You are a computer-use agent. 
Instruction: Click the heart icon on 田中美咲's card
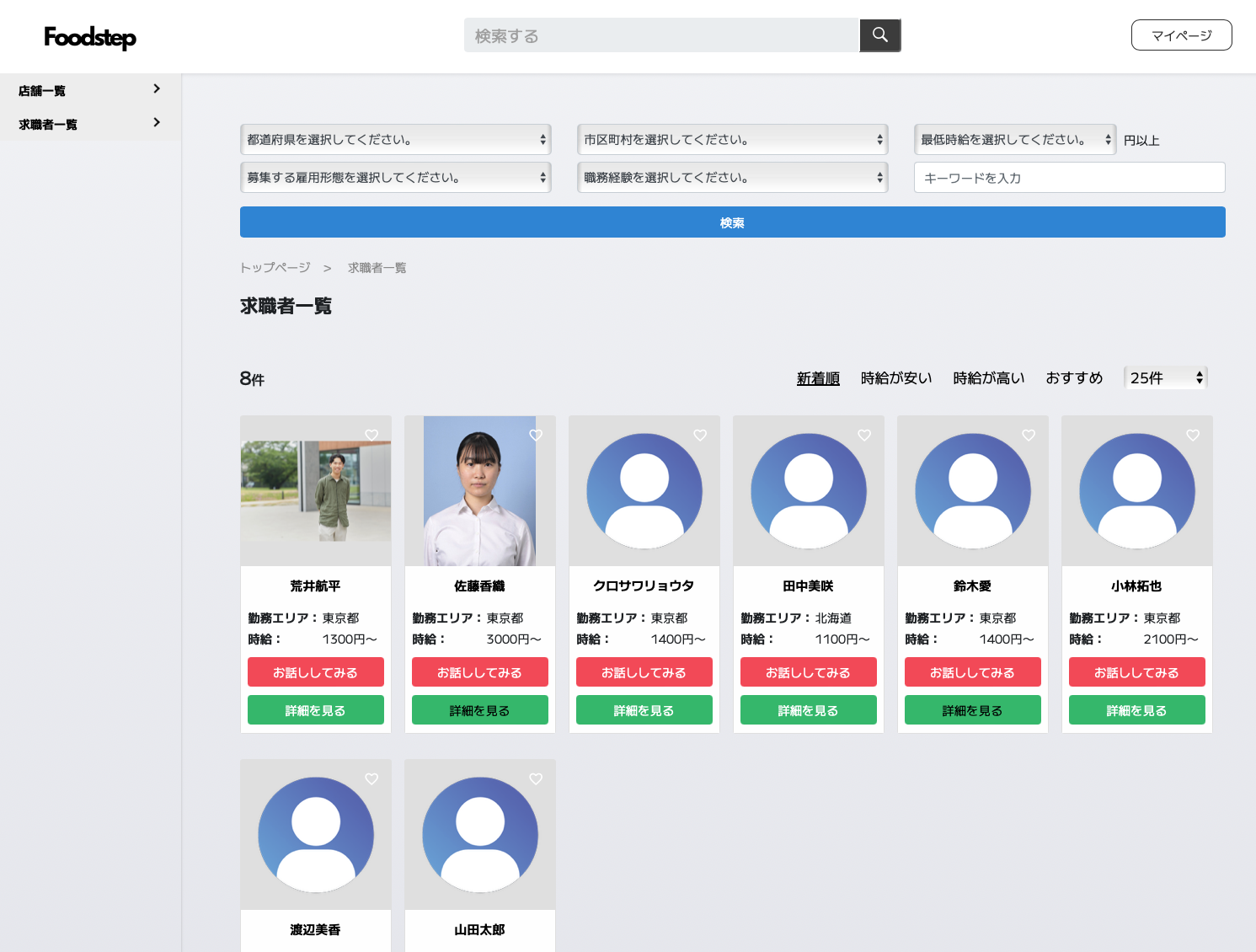pos(864,435)
